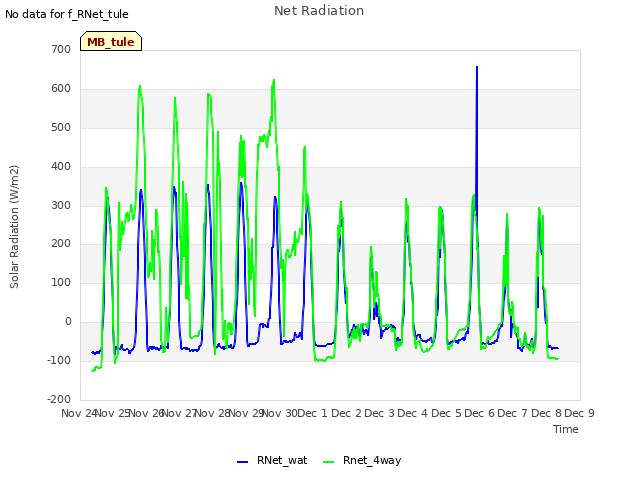Click the green Rnet_4way legend swatch
The height and width of the screenshot is (480, 640).
(328, 462)
